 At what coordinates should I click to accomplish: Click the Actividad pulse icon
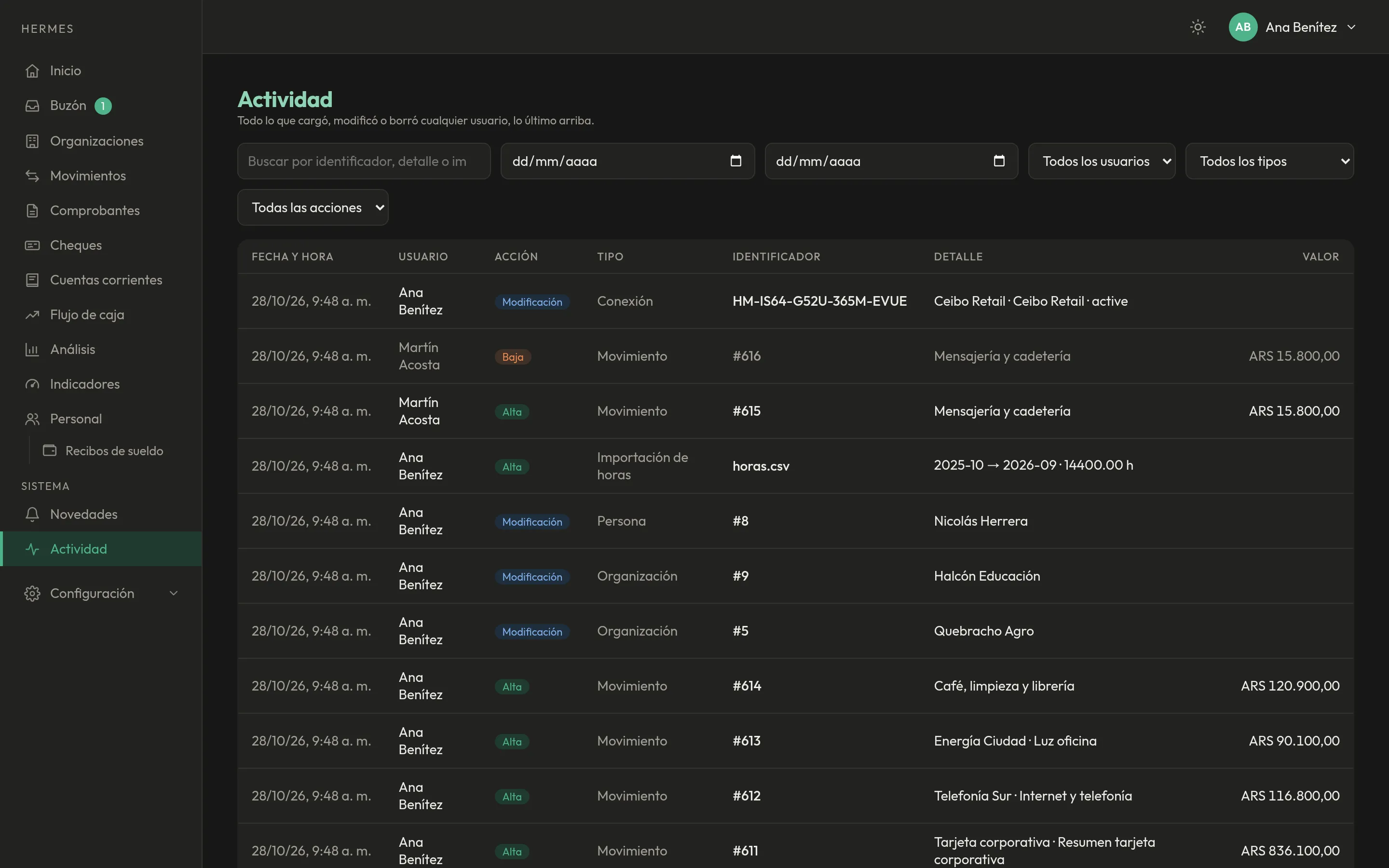tap(32, 549)
